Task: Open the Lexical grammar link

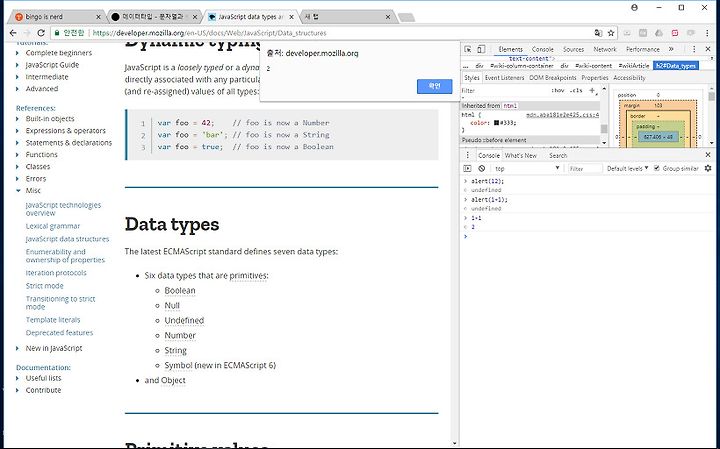Action: pos(53,226)
